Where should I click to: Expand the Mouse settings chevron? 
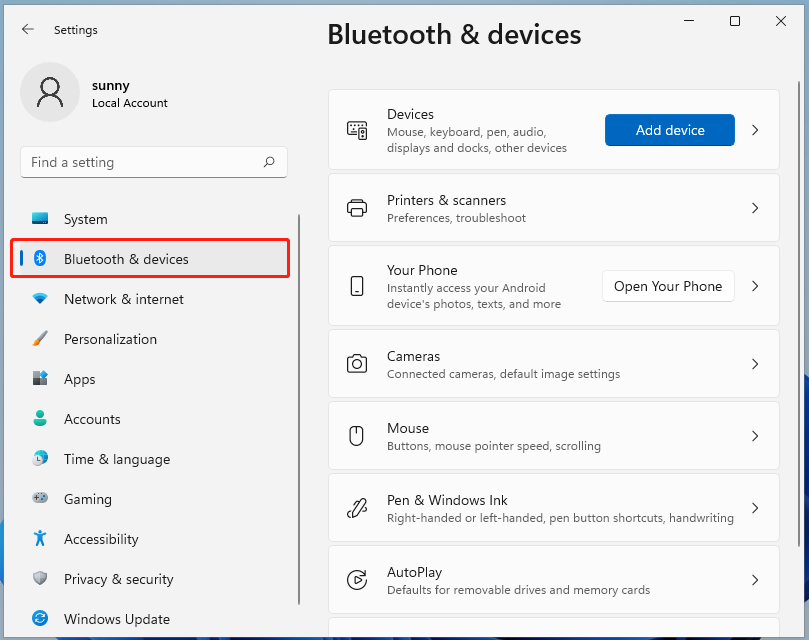point(755,436)
